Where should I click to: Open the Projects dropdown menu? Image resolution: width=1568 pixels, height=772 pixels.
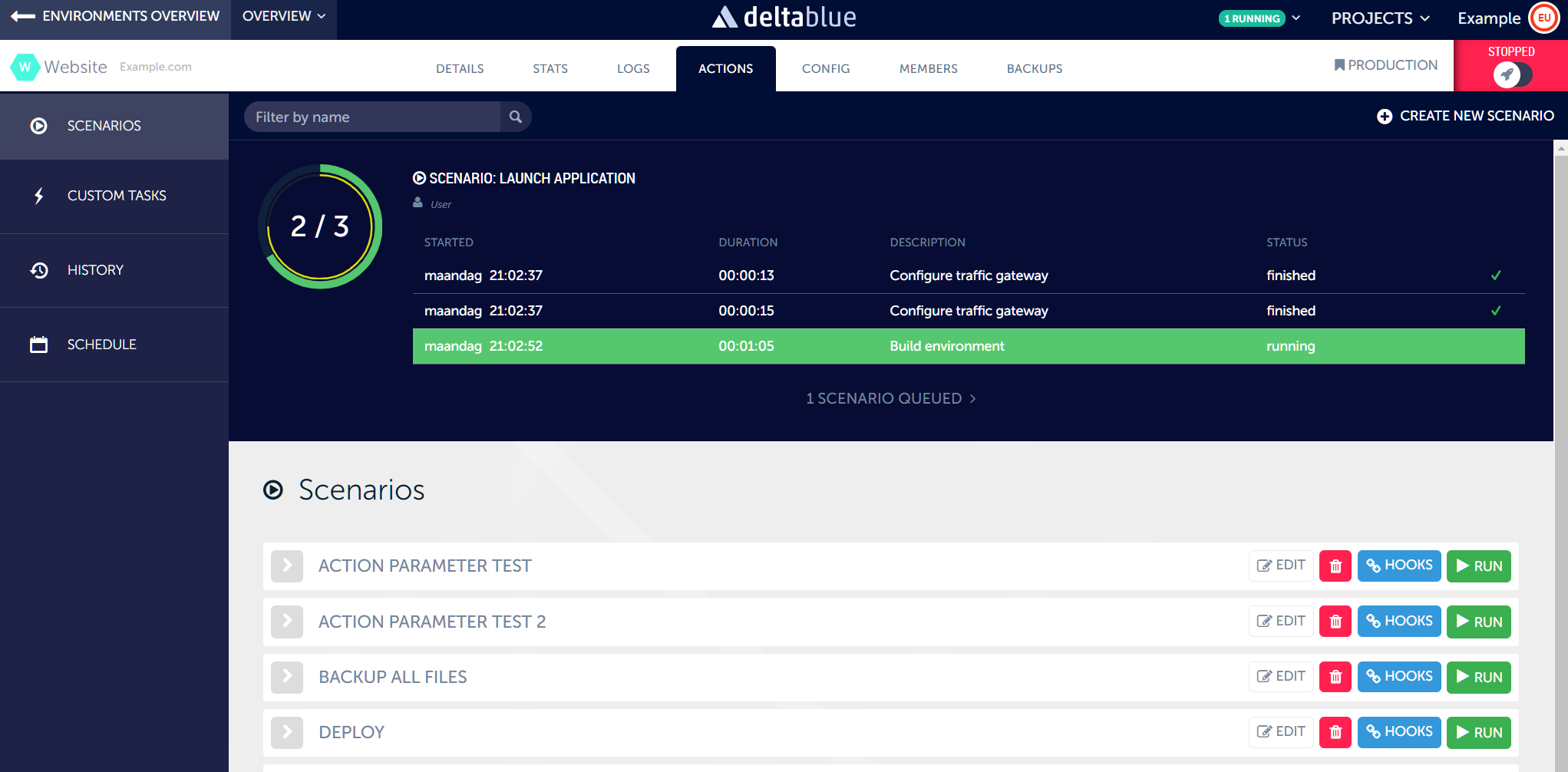click(1380, 18)
